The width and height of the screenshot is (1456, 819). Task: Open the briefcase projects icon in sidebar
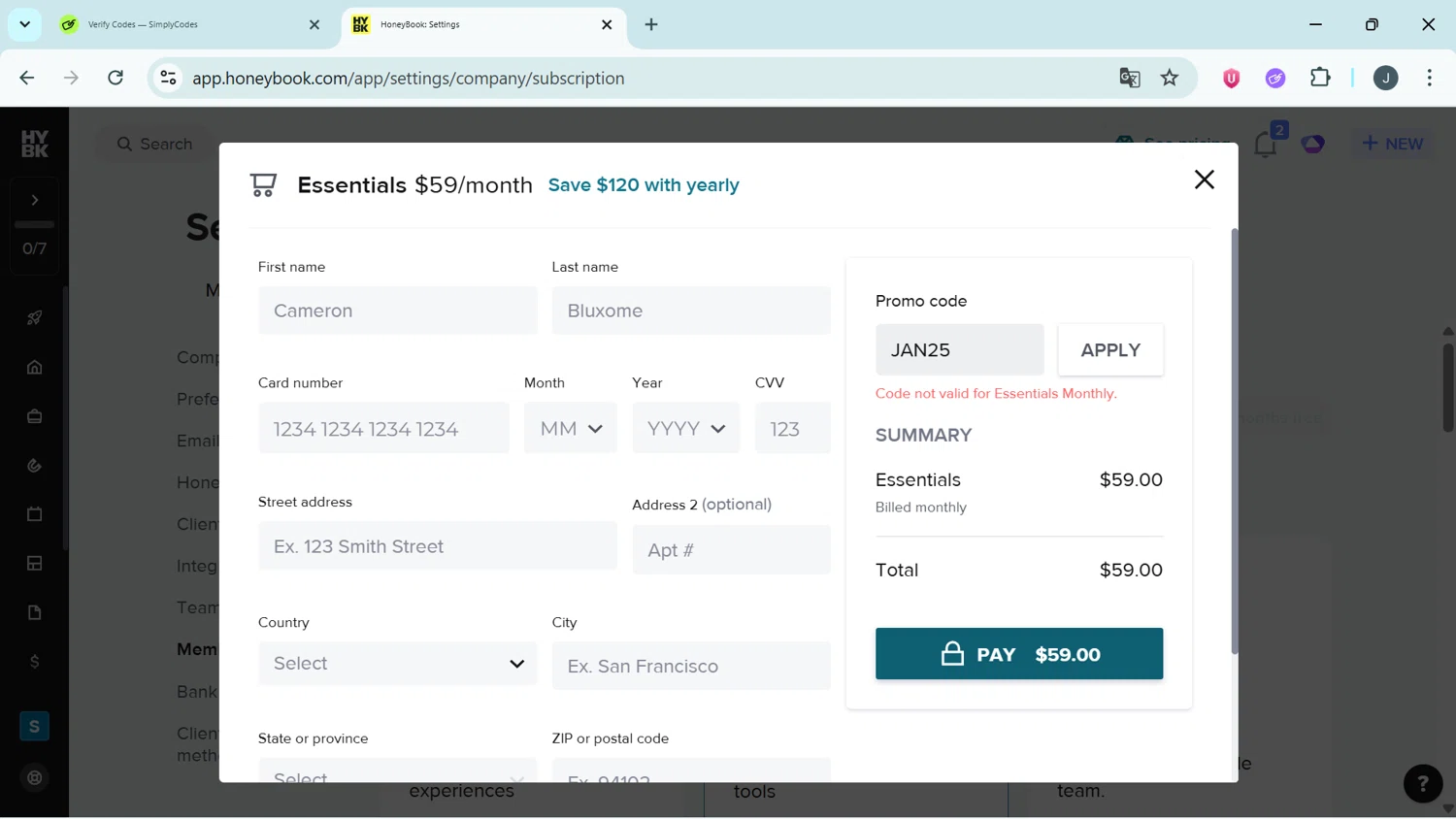pyautogui.click(x=35, y=416)
